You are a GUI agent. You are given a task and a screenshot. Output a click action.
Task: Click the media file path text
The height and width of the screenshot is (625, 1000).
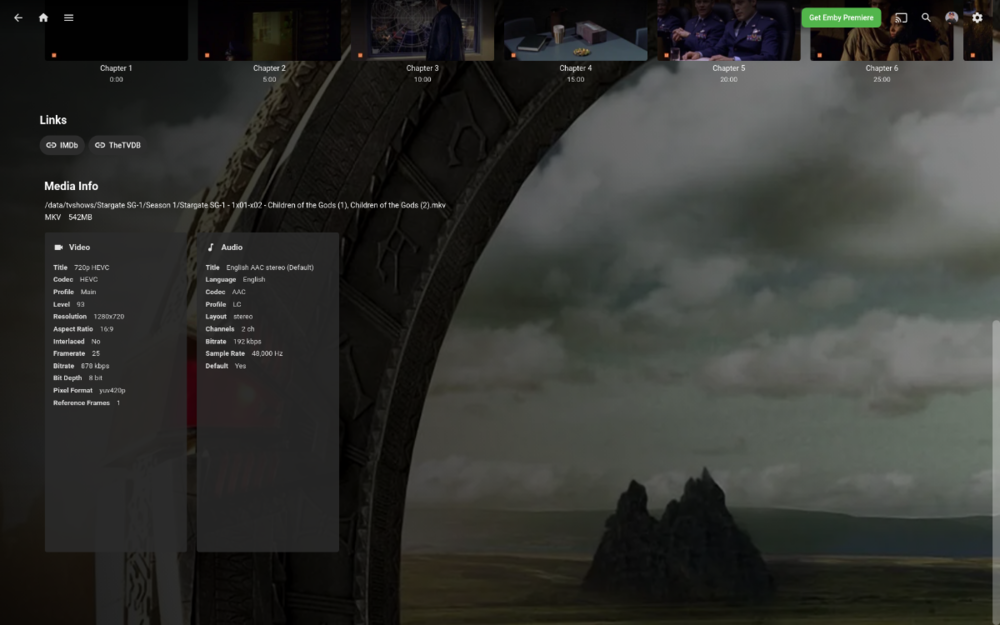pos(244,204)
